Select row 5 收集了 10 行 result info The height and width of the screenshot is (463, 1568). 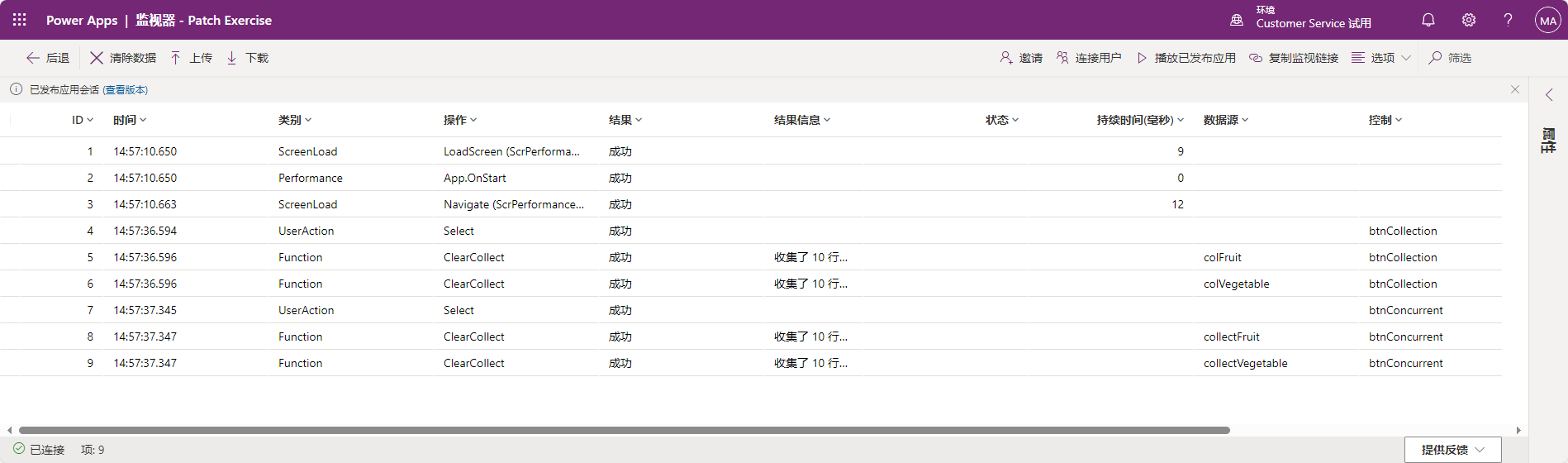pos(810,257)
